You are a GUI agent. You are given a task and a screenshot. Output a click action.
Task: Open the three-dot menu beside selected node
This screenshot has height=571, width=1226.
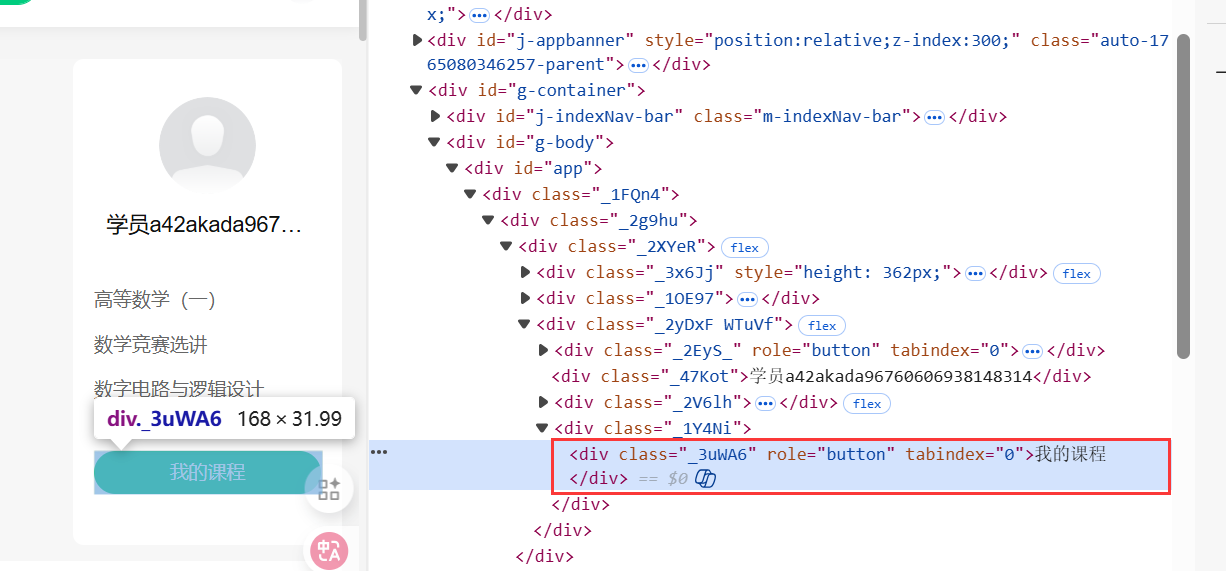[x=379, y=452]
